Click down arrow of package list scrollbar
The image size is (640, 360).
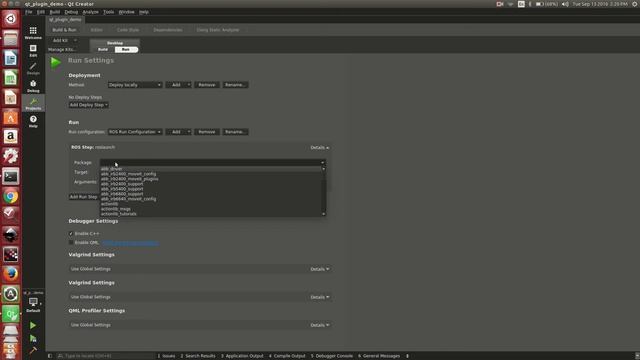click(x=324, y=214)
